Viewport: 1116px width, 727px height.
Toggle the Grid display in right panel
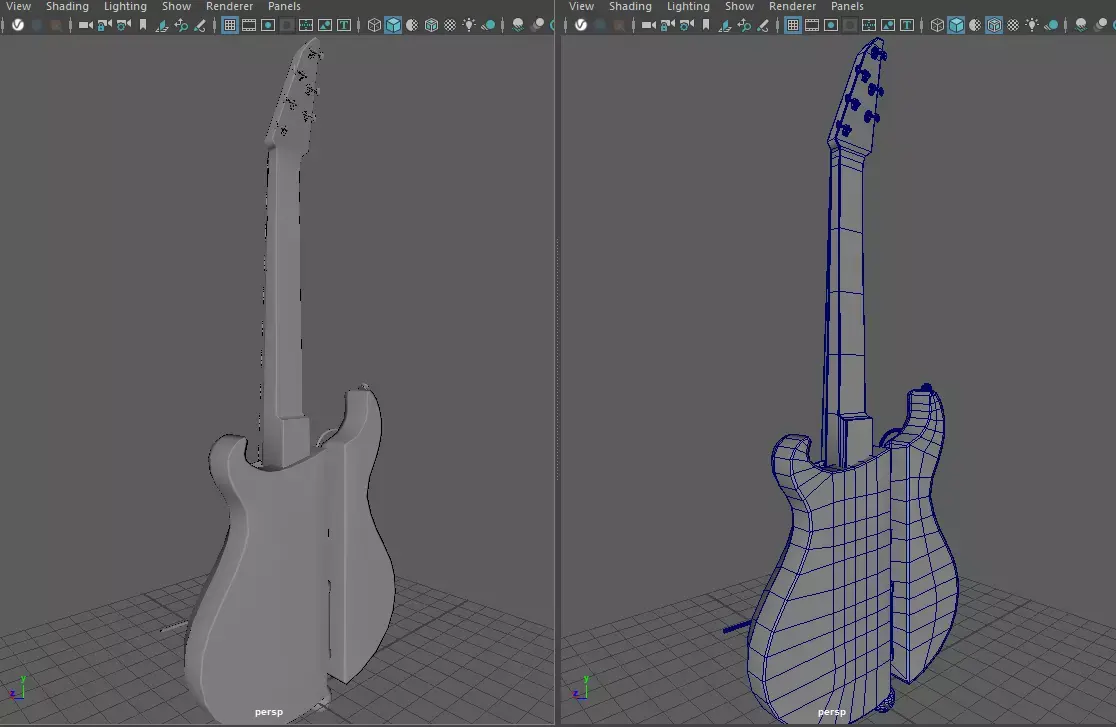tap(793, 25)
